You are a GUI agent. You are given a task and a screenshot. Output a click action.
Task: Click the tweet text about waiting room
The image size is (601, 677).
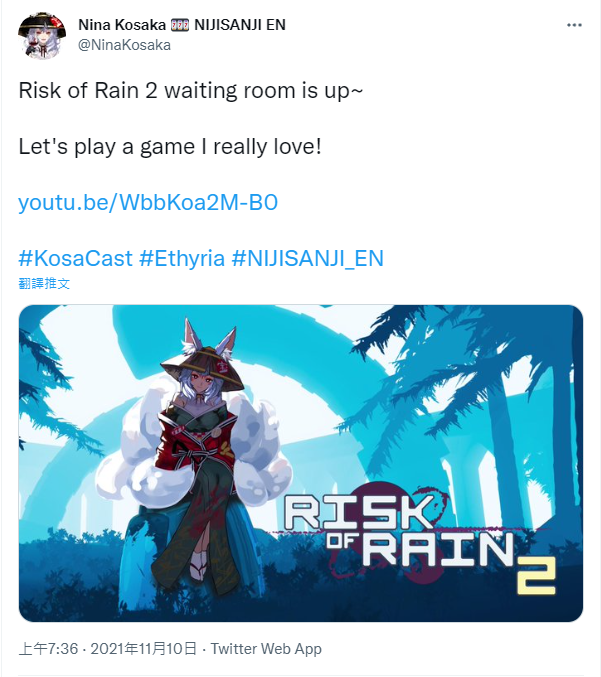191,91
